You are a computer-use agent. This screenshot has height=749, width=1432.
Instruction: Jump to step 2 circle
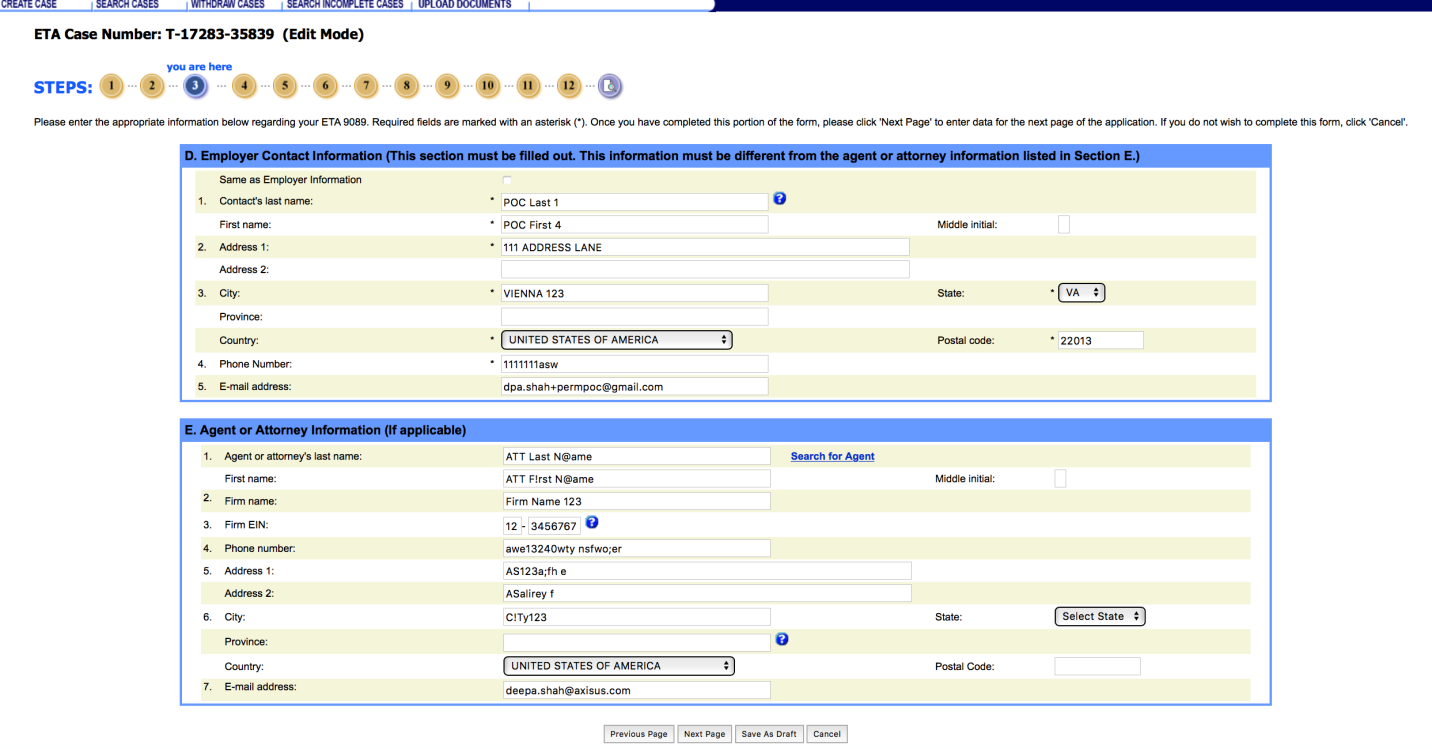point(151,86)
